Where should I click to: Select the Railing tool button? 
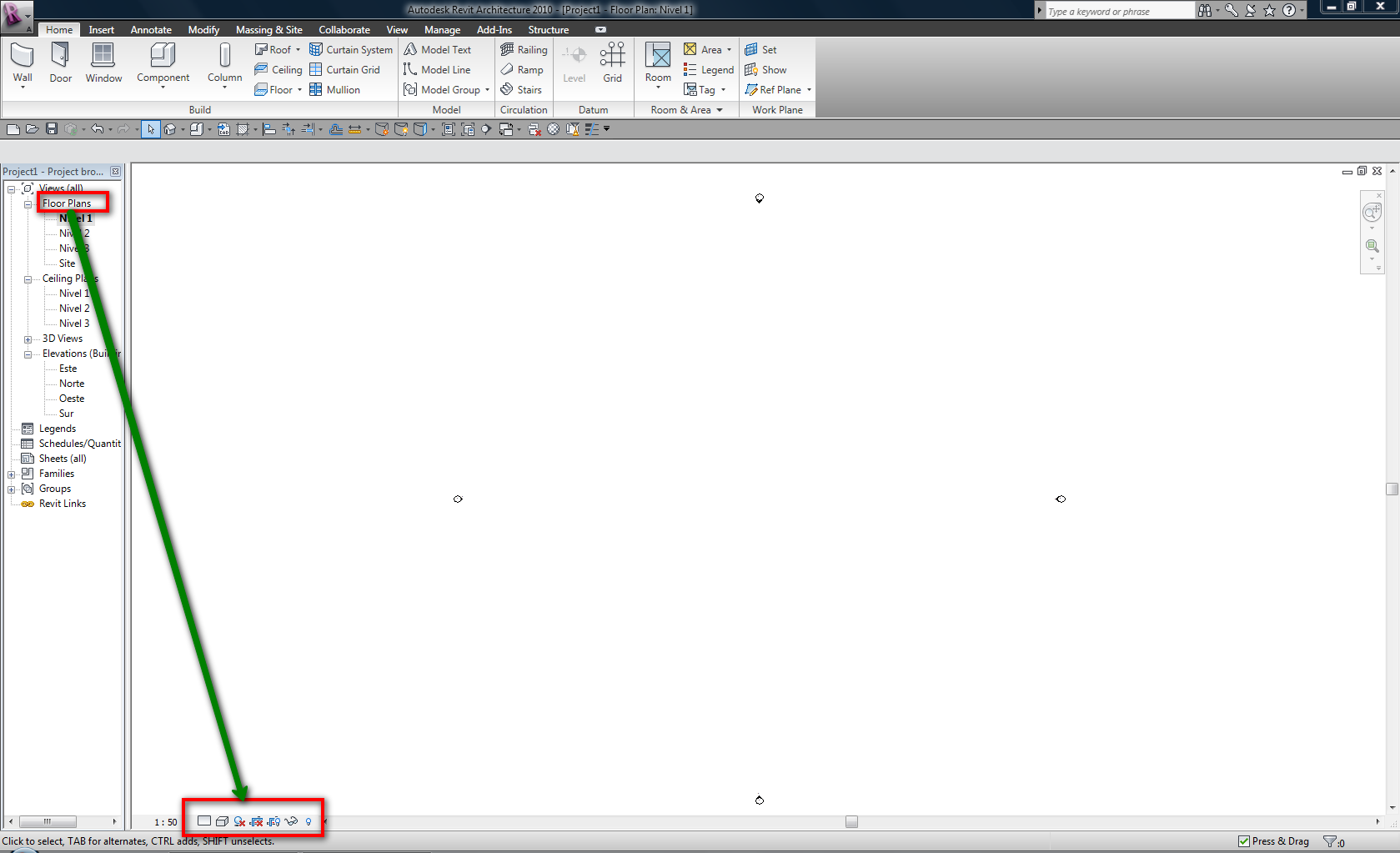[524, 50]
